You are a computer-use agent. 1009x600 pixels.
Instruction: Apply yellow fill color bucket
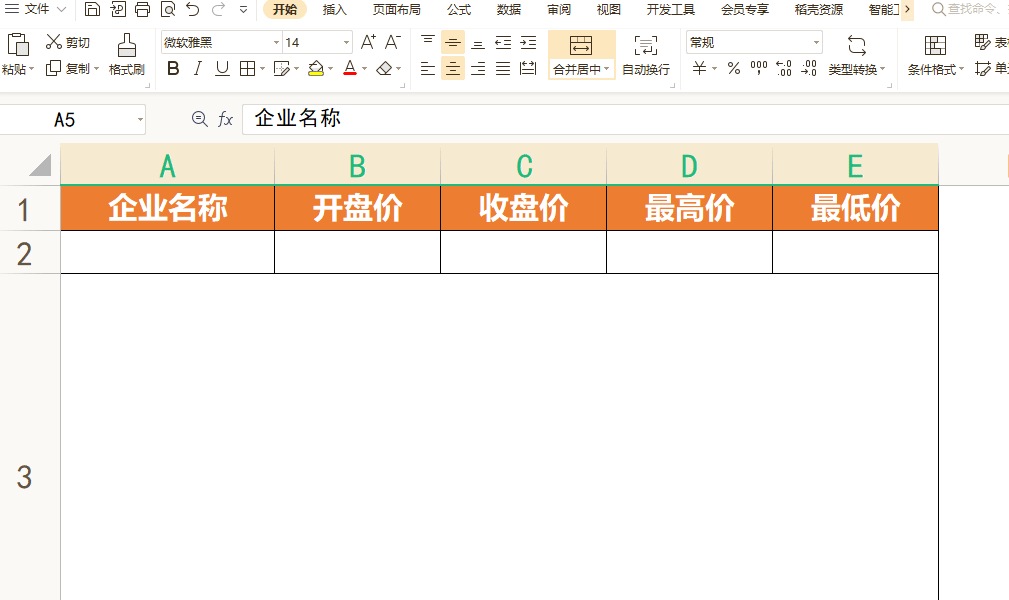[x=315, y=68]
